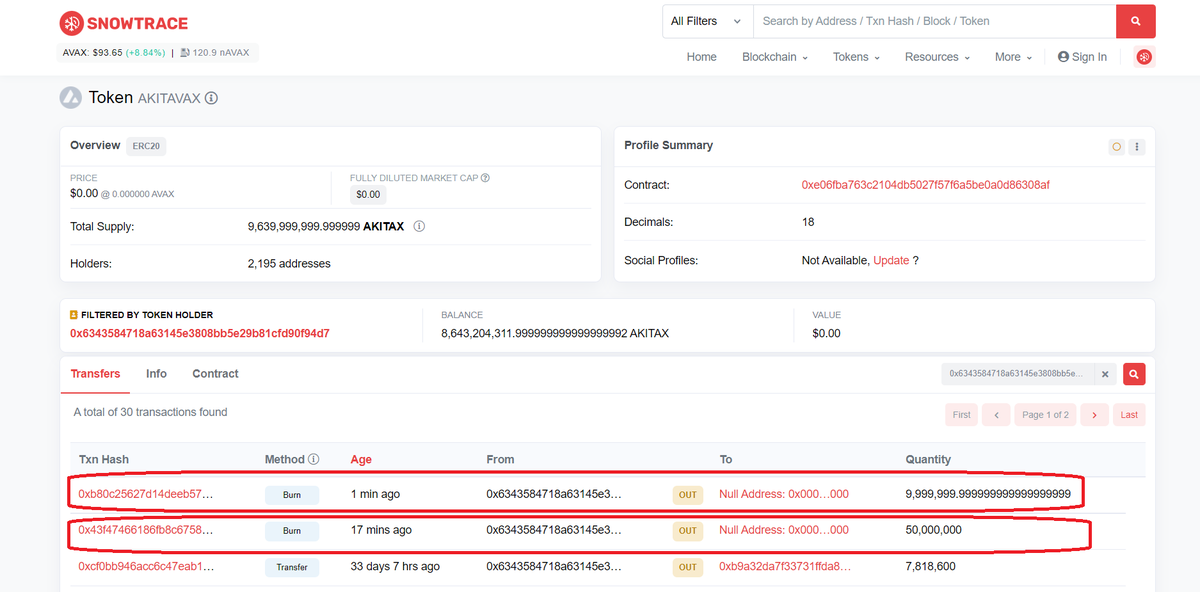
Task: Click Null Address link in the 1 min ago row
Action: pyautogui.click(x=784, y=494)
